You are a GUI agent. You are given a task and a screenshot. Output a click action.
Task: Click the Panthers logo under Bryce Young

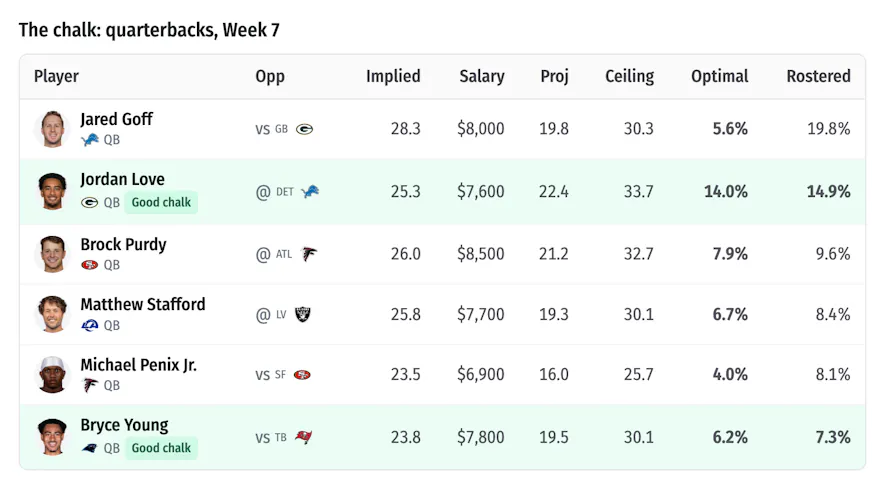[x=89, y=449]
